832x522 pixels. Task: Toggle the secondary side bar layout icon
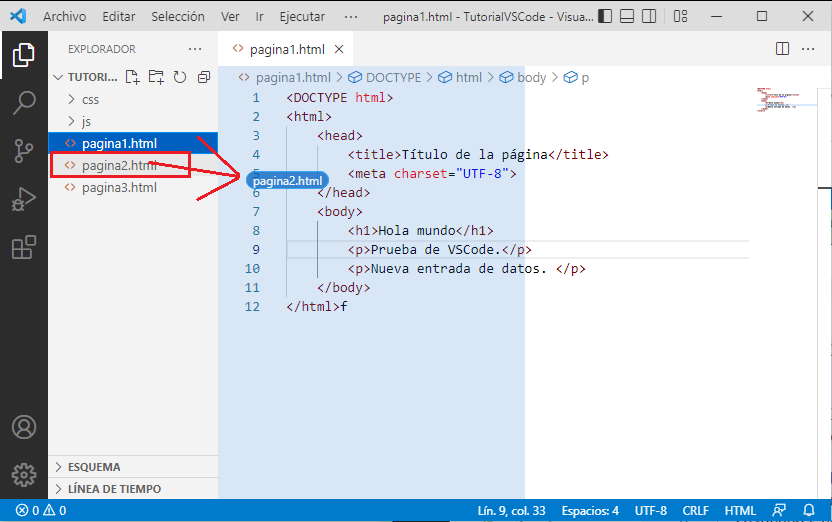(649, 16)
